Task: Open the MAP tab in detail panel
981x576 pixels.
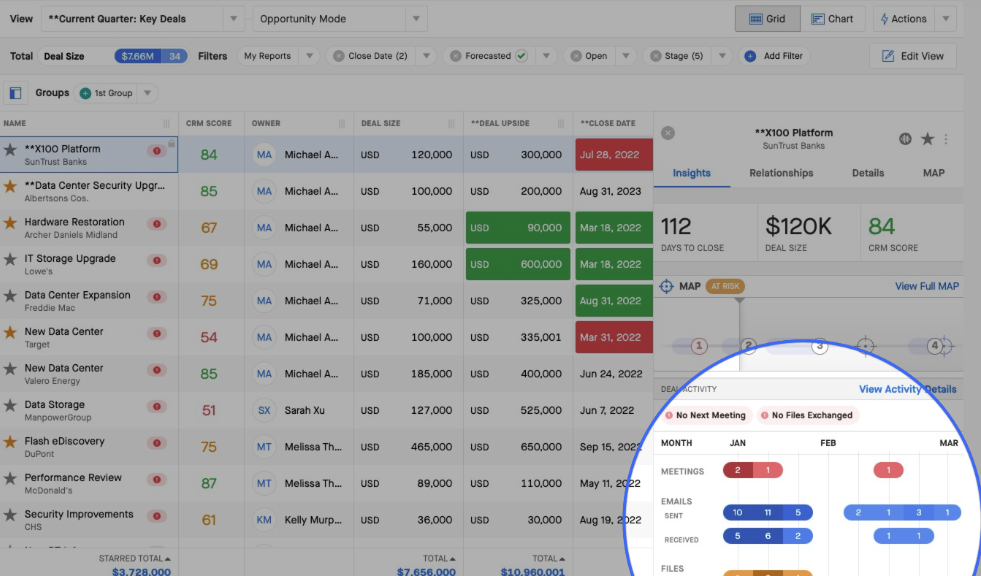Action: (x=933, y=173)
